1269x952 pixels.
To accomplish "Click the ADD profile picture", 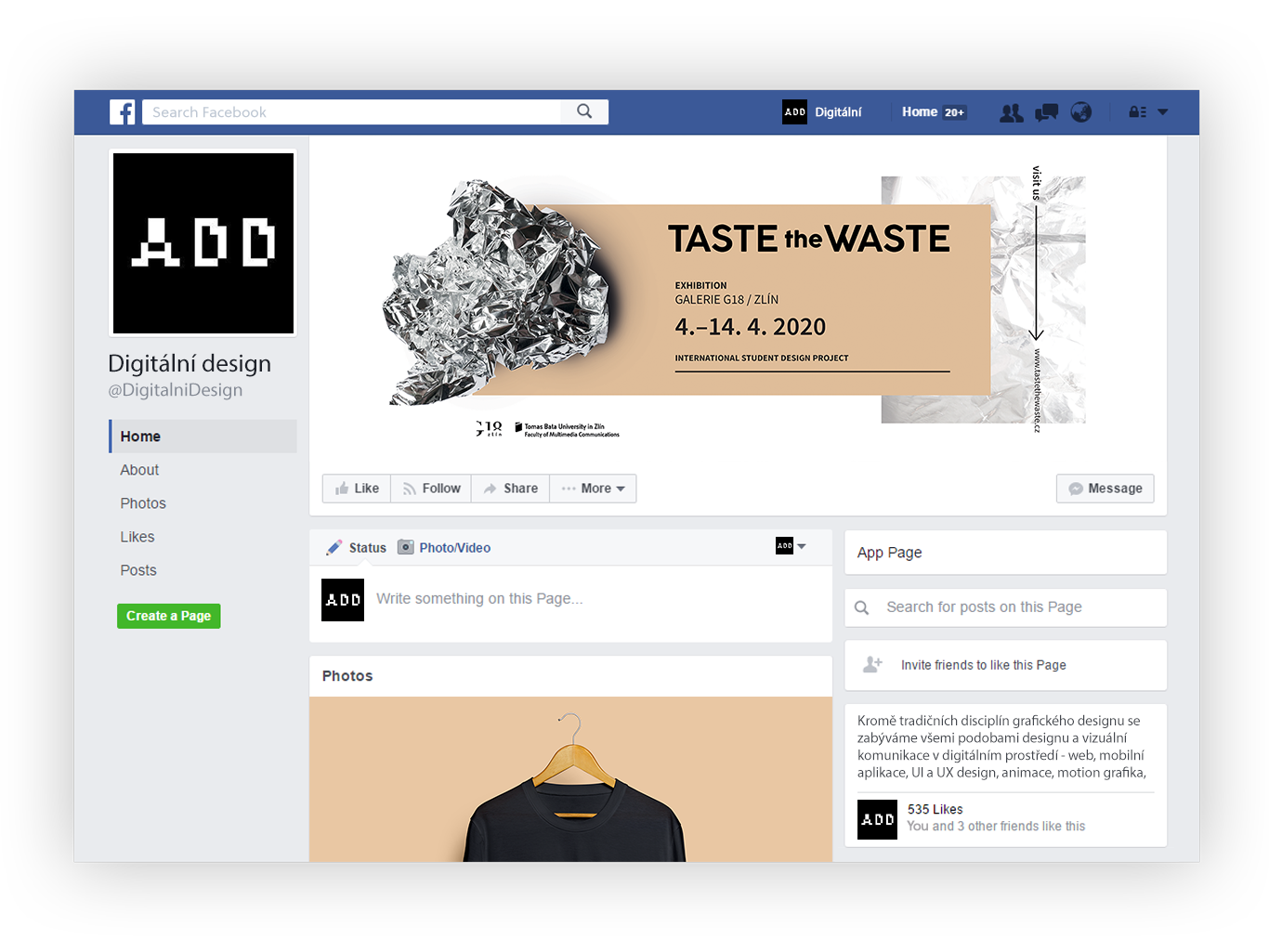I will 203,242.
